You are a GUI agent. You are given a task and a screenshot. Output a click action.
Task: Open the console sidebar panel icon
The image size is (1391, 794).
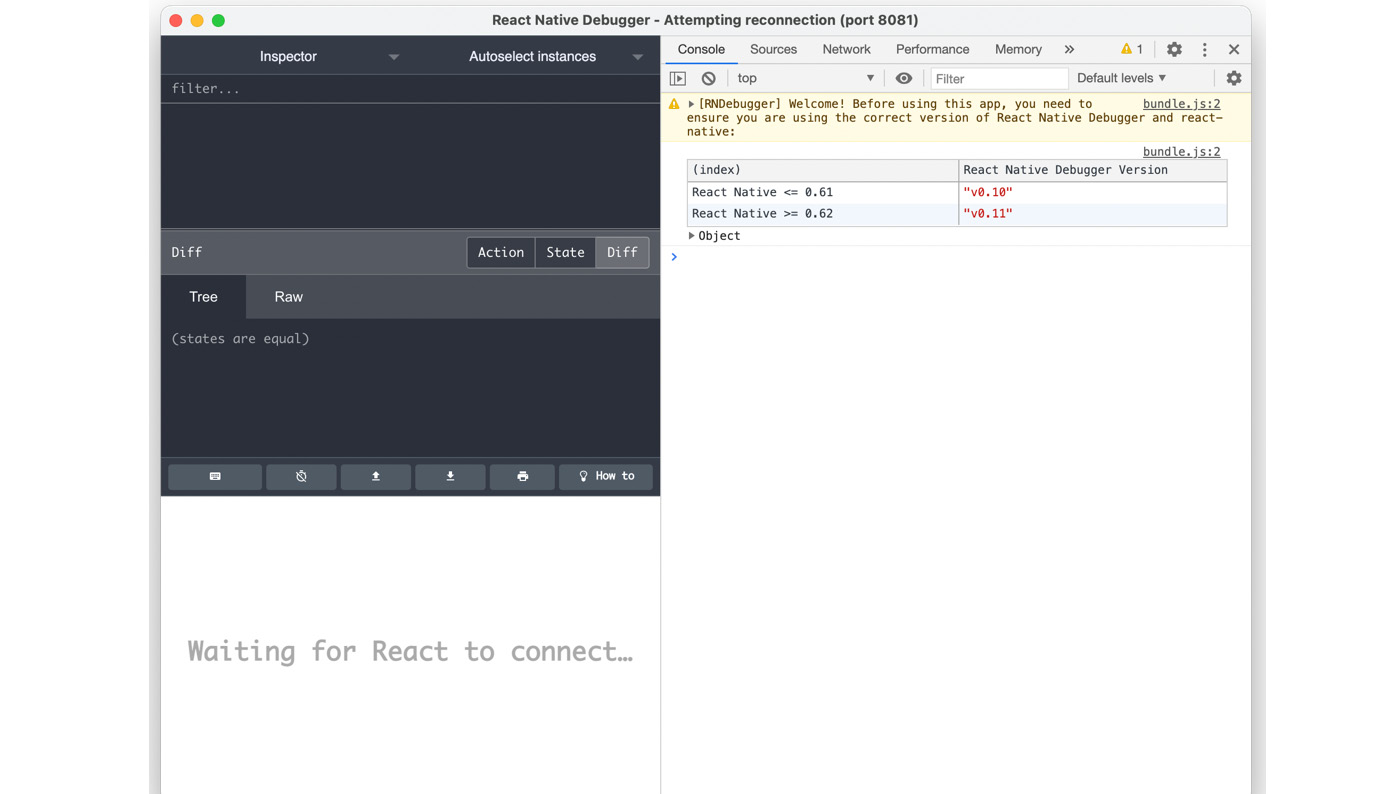[677, 77]
